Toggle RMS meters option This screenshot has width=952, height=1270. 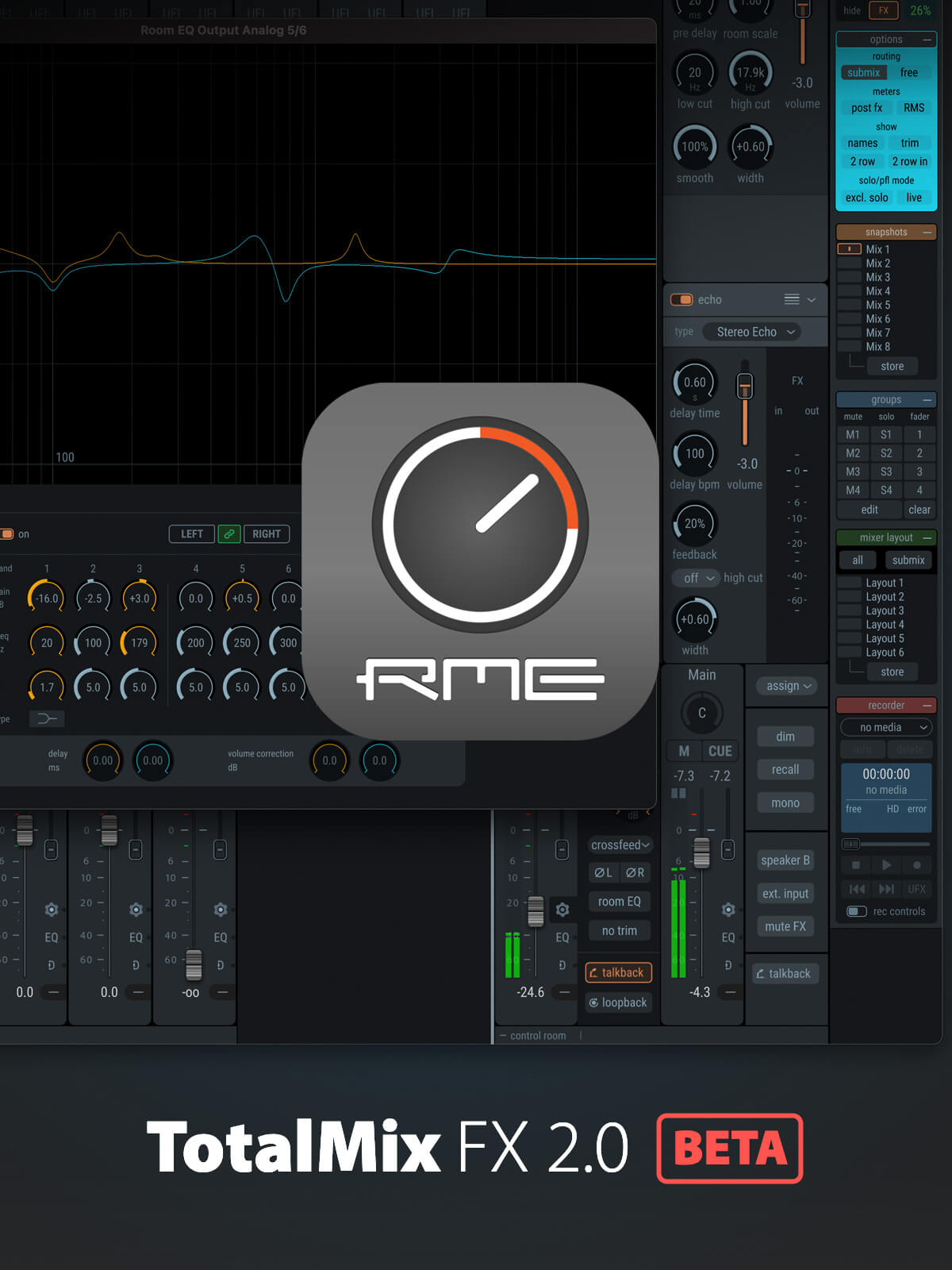point(914,108)
